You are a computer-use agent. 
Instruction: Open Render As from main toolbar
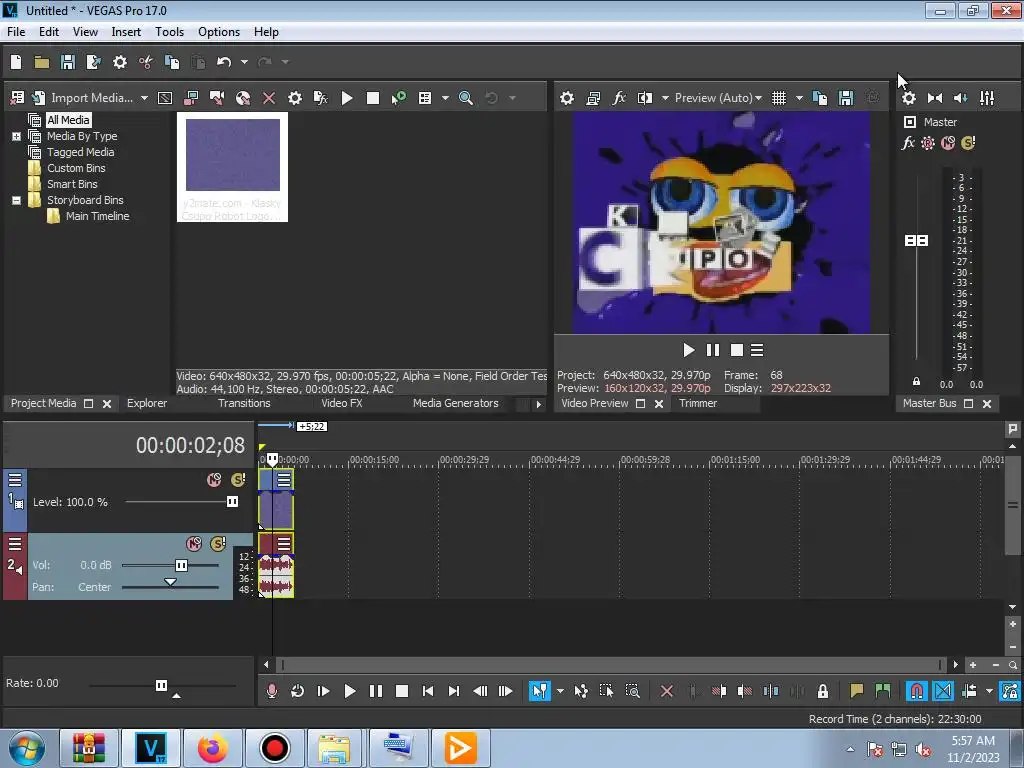[x=93, y=62]
